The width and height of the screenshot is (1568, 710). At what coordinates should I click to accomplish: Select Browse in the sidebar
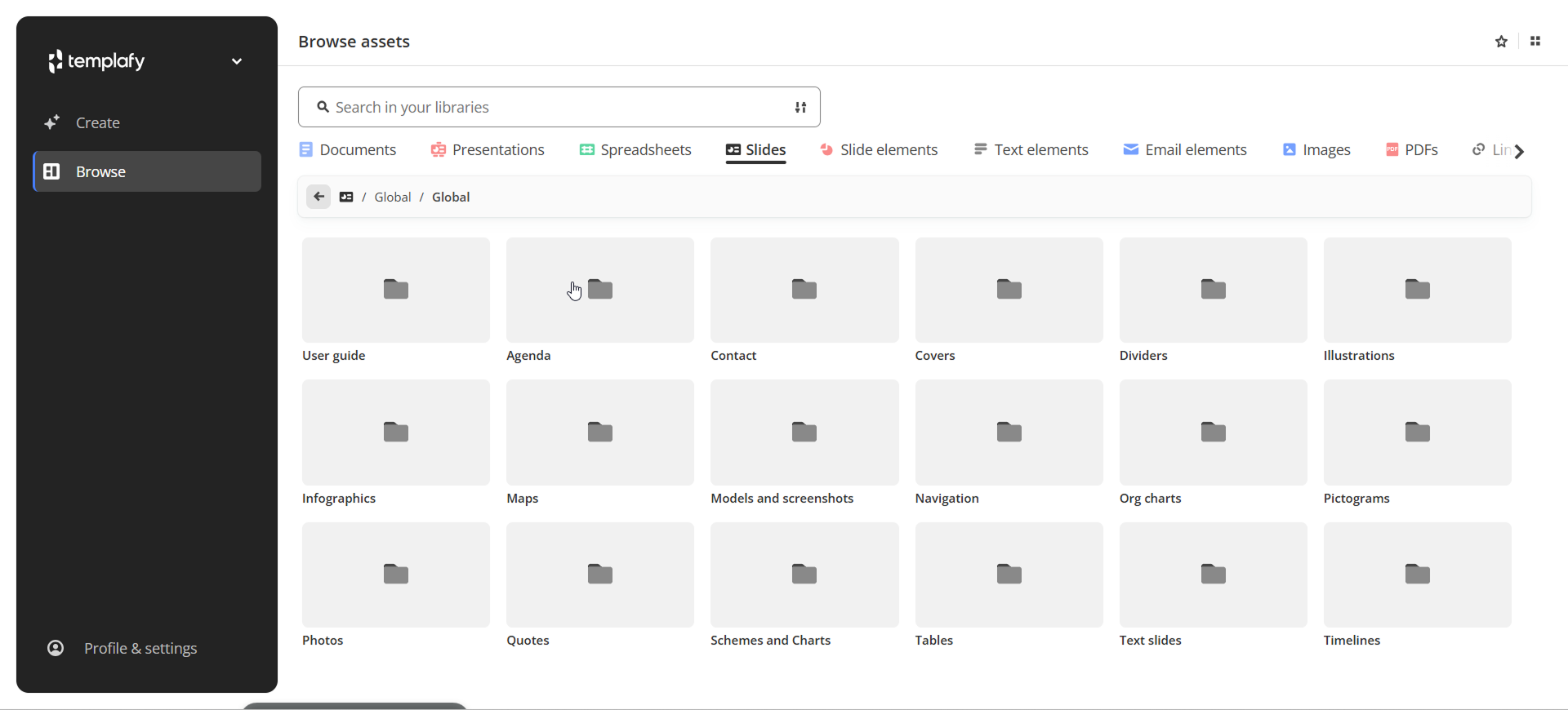147,171
